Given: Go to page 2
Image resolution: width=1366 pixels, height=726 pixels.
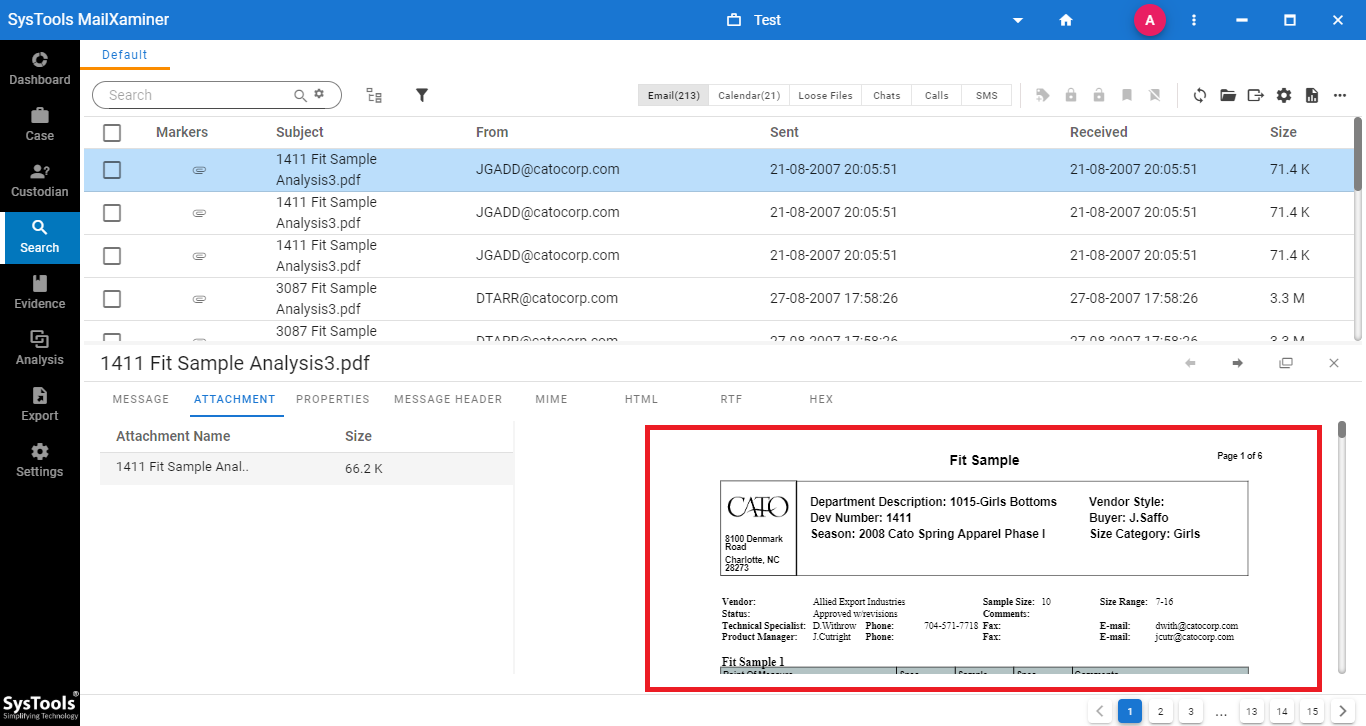Looking at the screenshot, I should point(1160,711).
